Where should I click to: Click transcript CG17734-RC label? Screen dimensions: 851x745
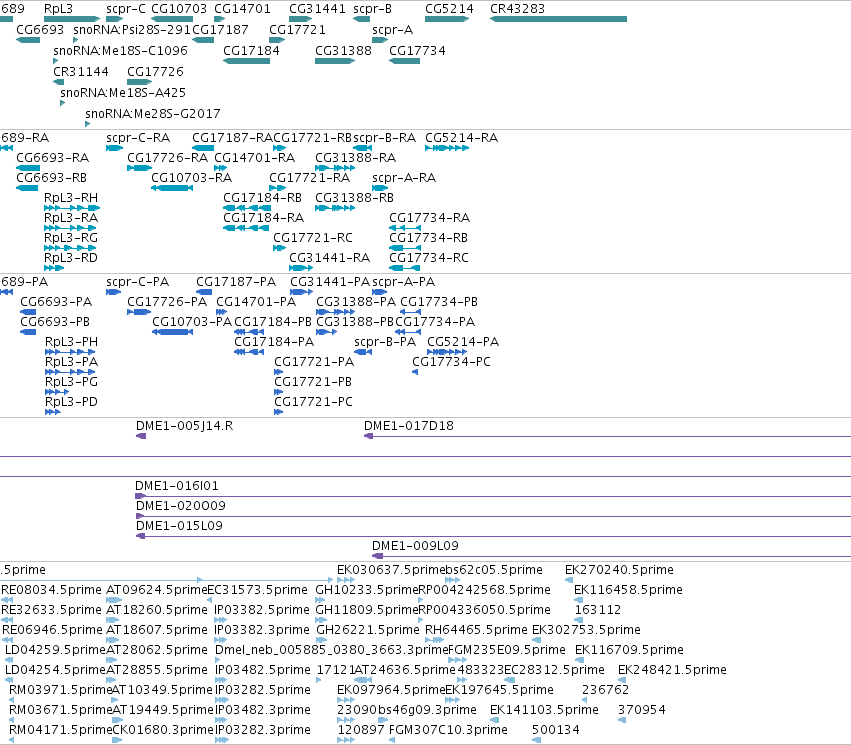tap(429, 258)
